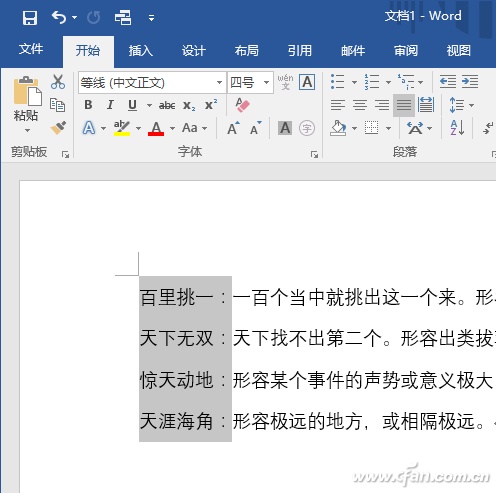This screenshot has height=493, width=496.
Task: Open the Customize Quick Access Toolbar menu
Action: [151, 18]
